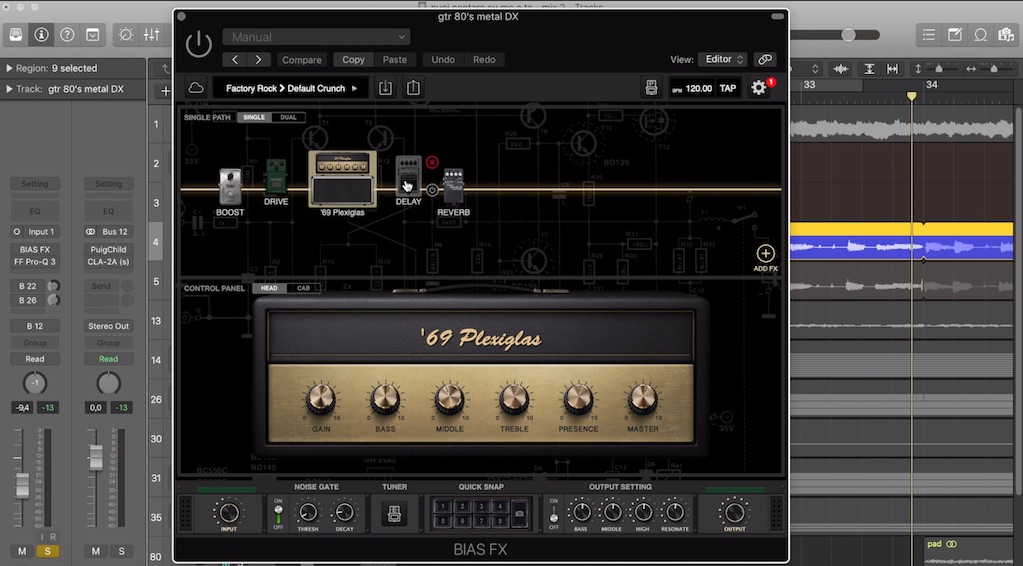Select Quick Snap slot 4

click(x=500, y=506)
